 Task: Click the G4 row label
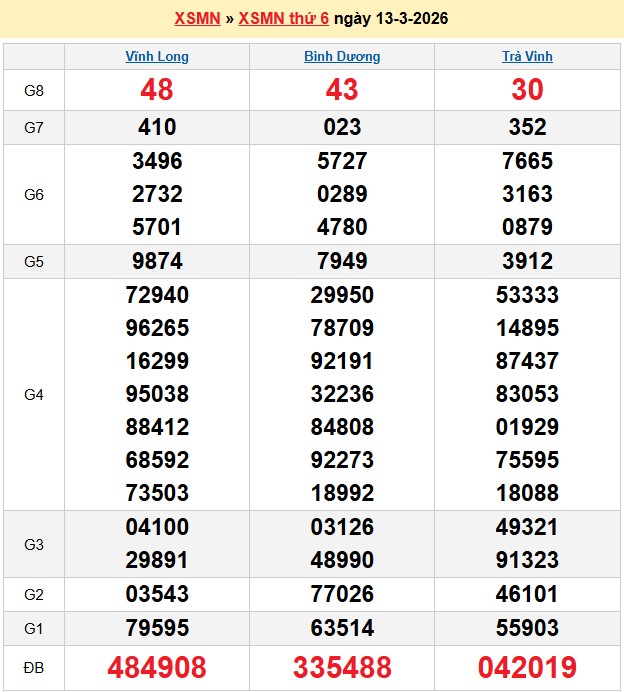(x=34, y=395)
